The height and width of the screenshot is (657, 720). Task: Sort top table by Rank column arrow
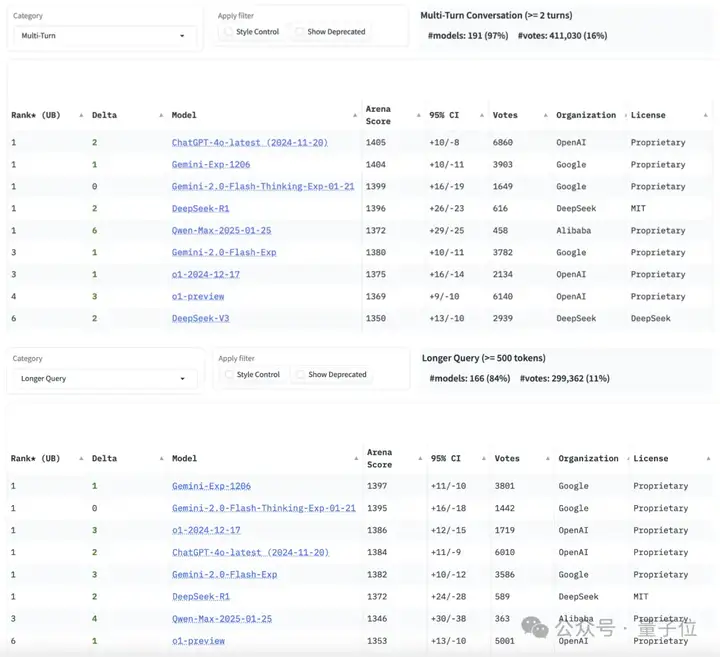pos(81,115)
